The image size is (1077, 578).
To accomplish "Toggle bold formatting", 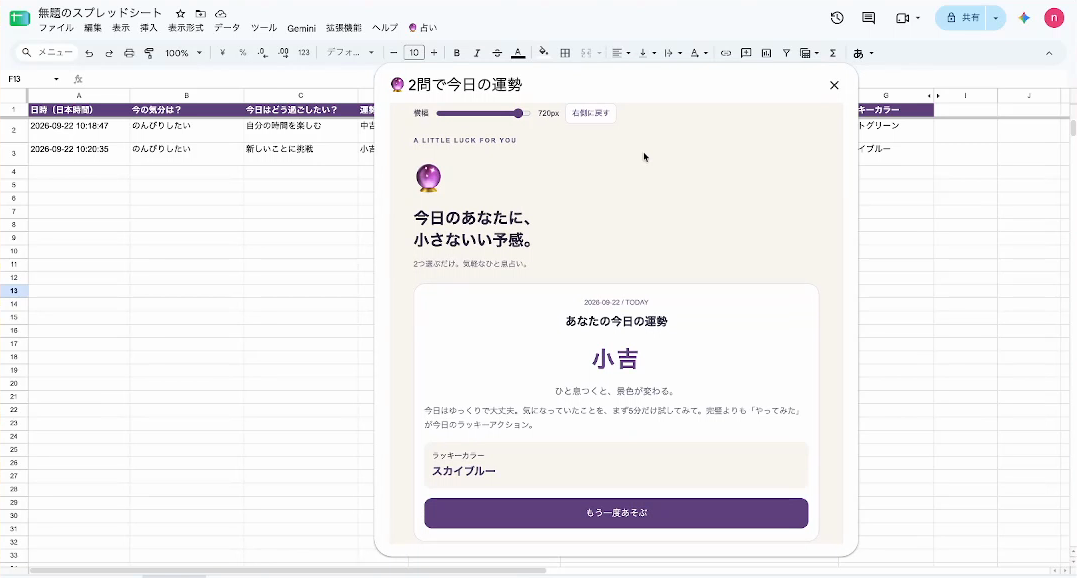I will click(x=457, y=53).
